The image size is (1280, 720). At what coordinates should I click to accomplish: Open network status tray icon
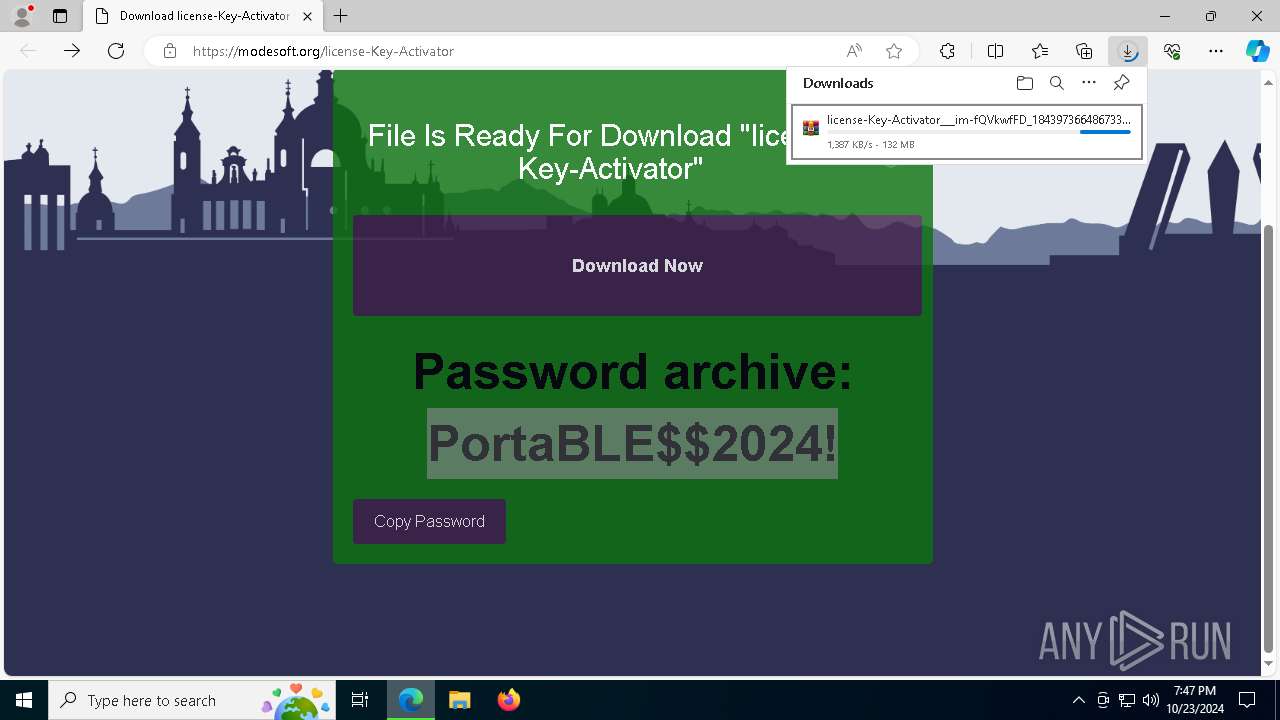[1127, 700]
